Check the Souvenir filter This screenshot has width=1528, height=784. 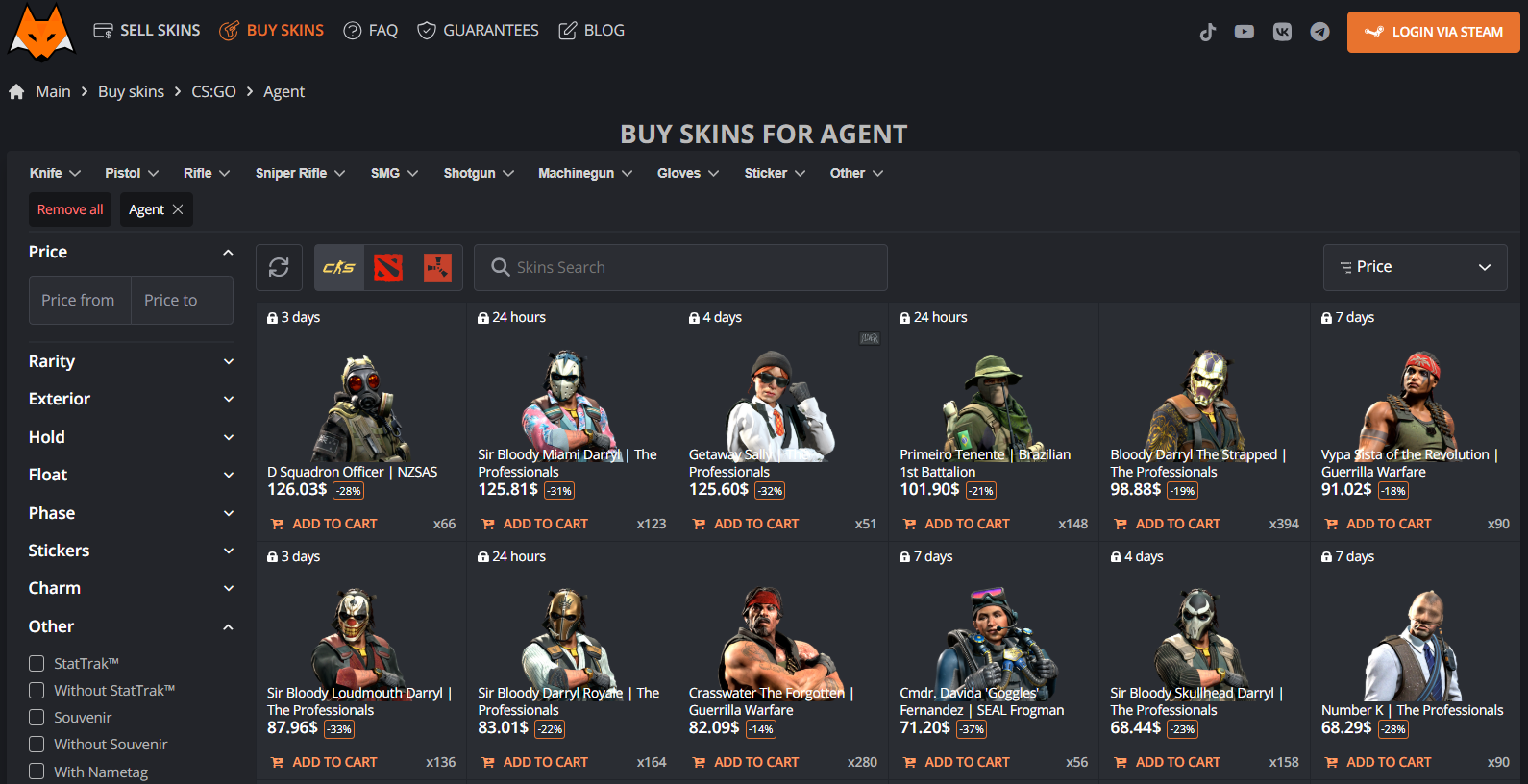point(37,717)
